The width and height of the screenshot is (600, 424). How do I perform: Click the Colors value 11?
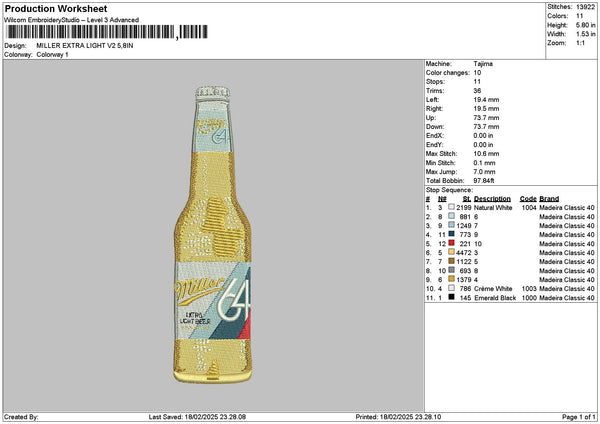coord(580,16)
